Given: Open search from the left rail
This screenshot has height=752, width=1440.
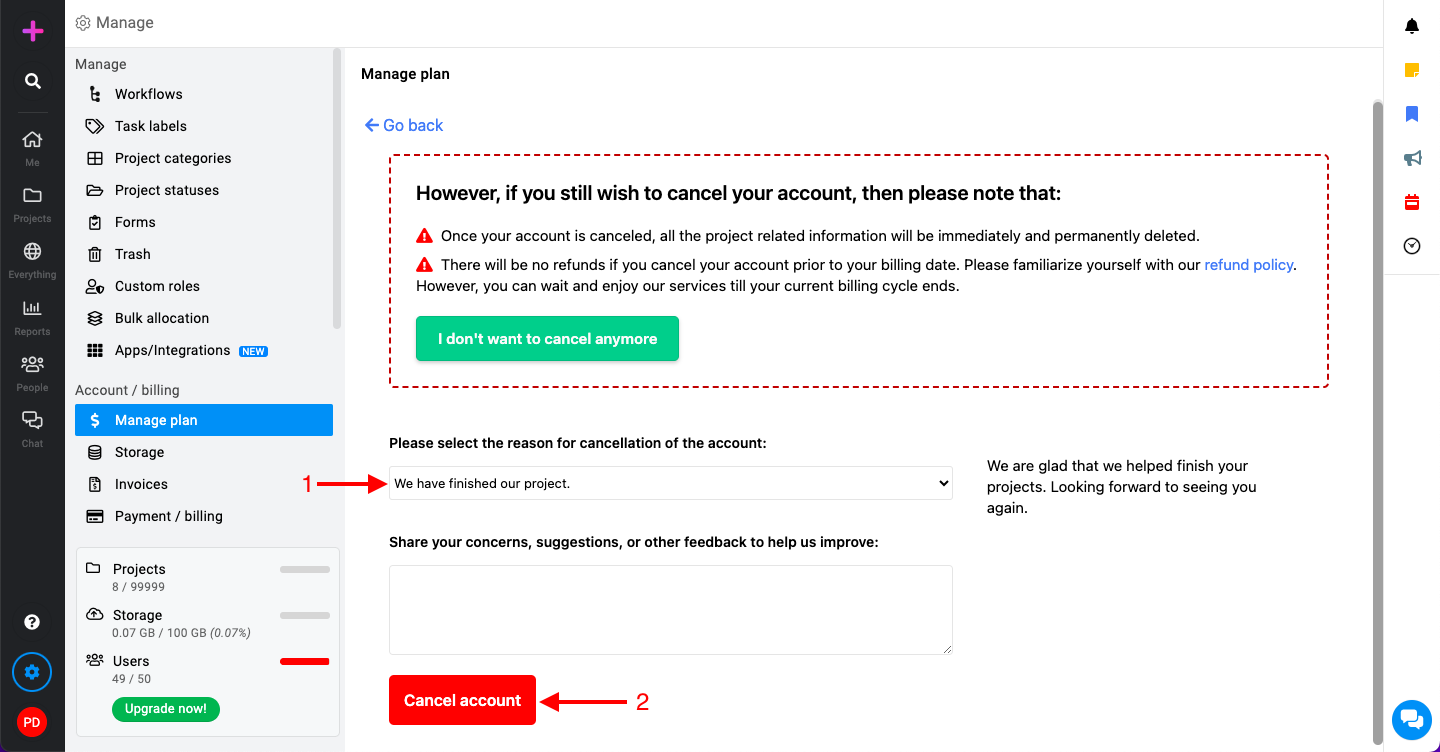Looking at the screenshot, I should click(33, 81).
